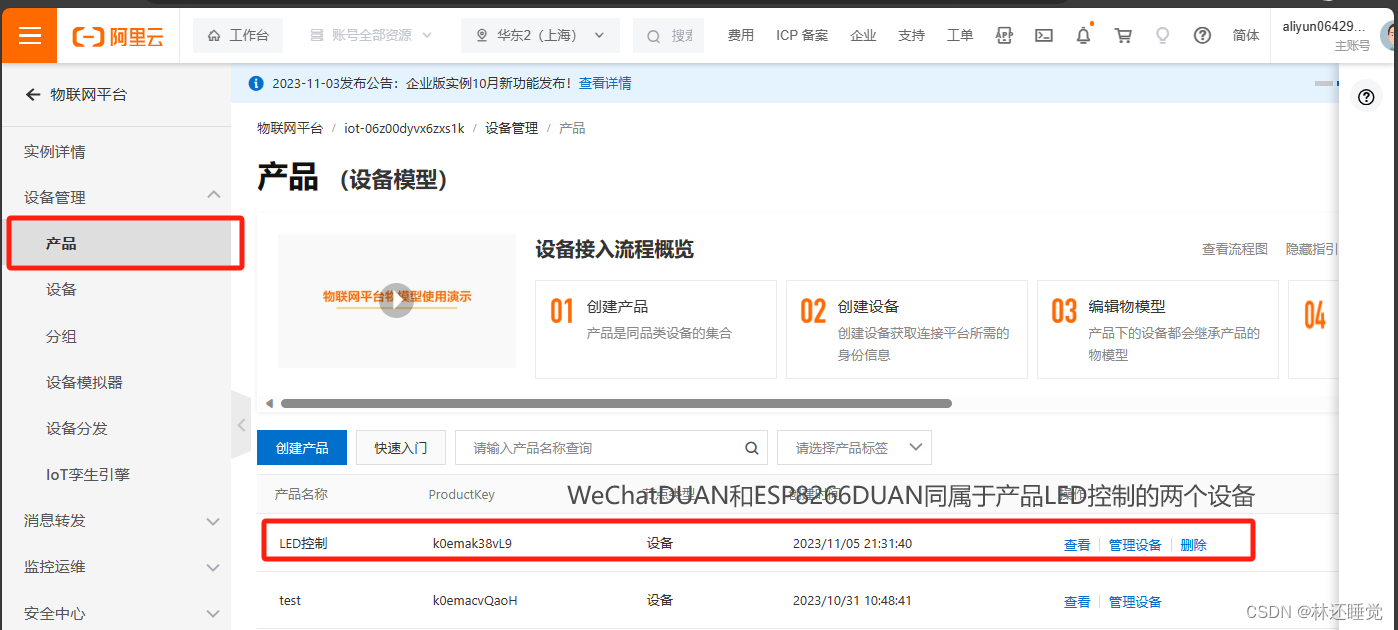Viewport: 1398px width, 630px height.
Task: Open the notifications bell
Action: pyautogui.click(x=1083, y=35)
